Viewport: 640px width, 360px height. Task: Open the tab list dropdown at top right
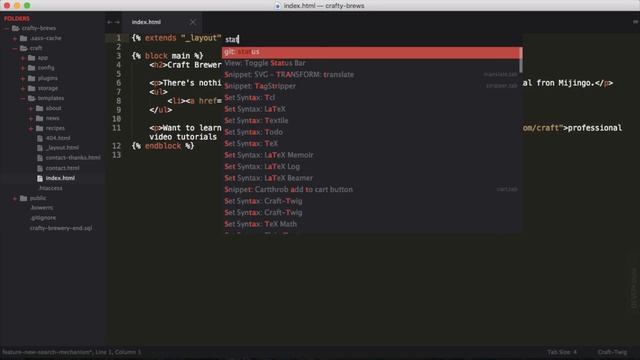[635, 22]
